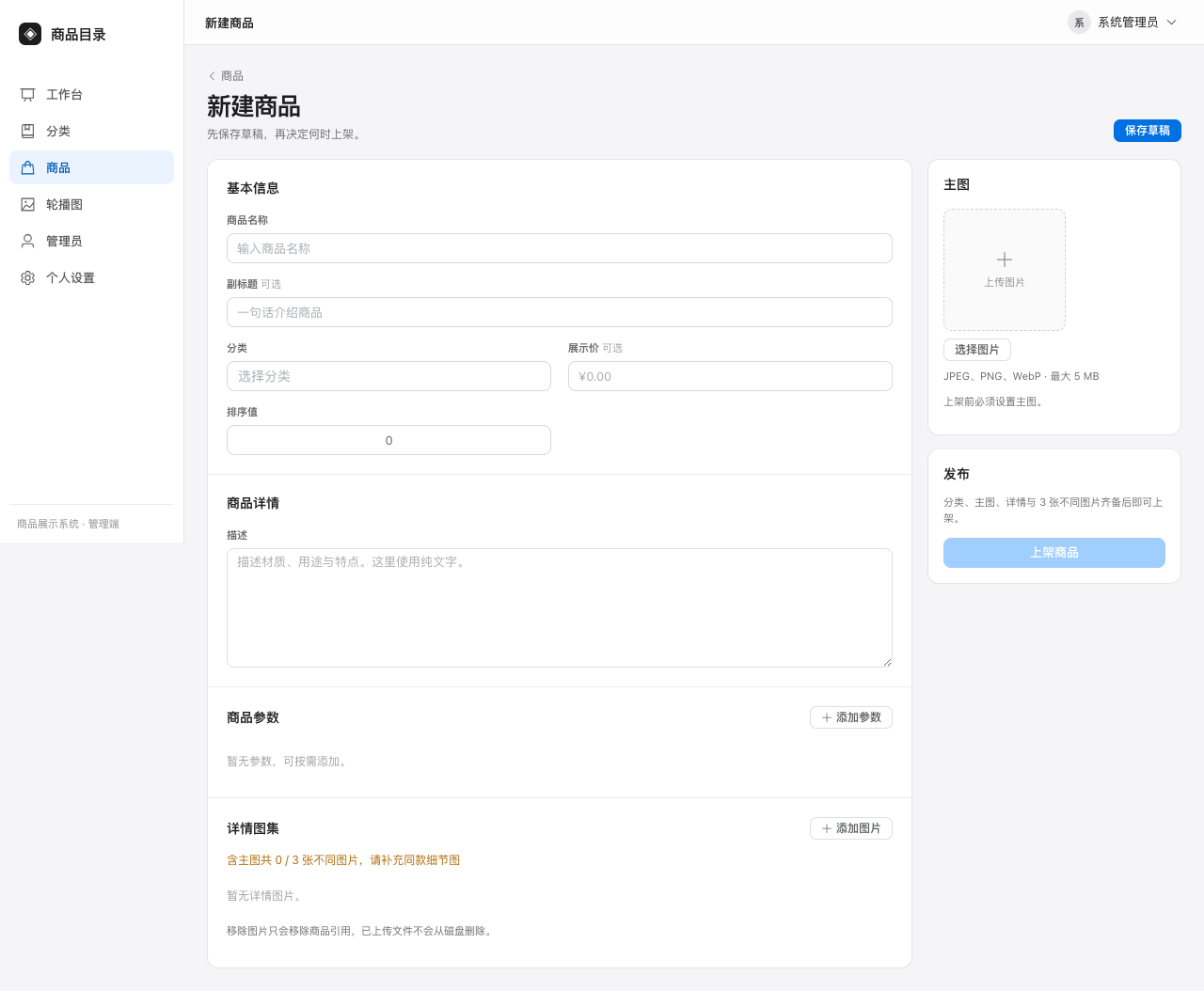This screenshot has height=991, width=1204.
Task: Click the 暂无参数，可按需添加。 text
Action: (x=289, y=762)
